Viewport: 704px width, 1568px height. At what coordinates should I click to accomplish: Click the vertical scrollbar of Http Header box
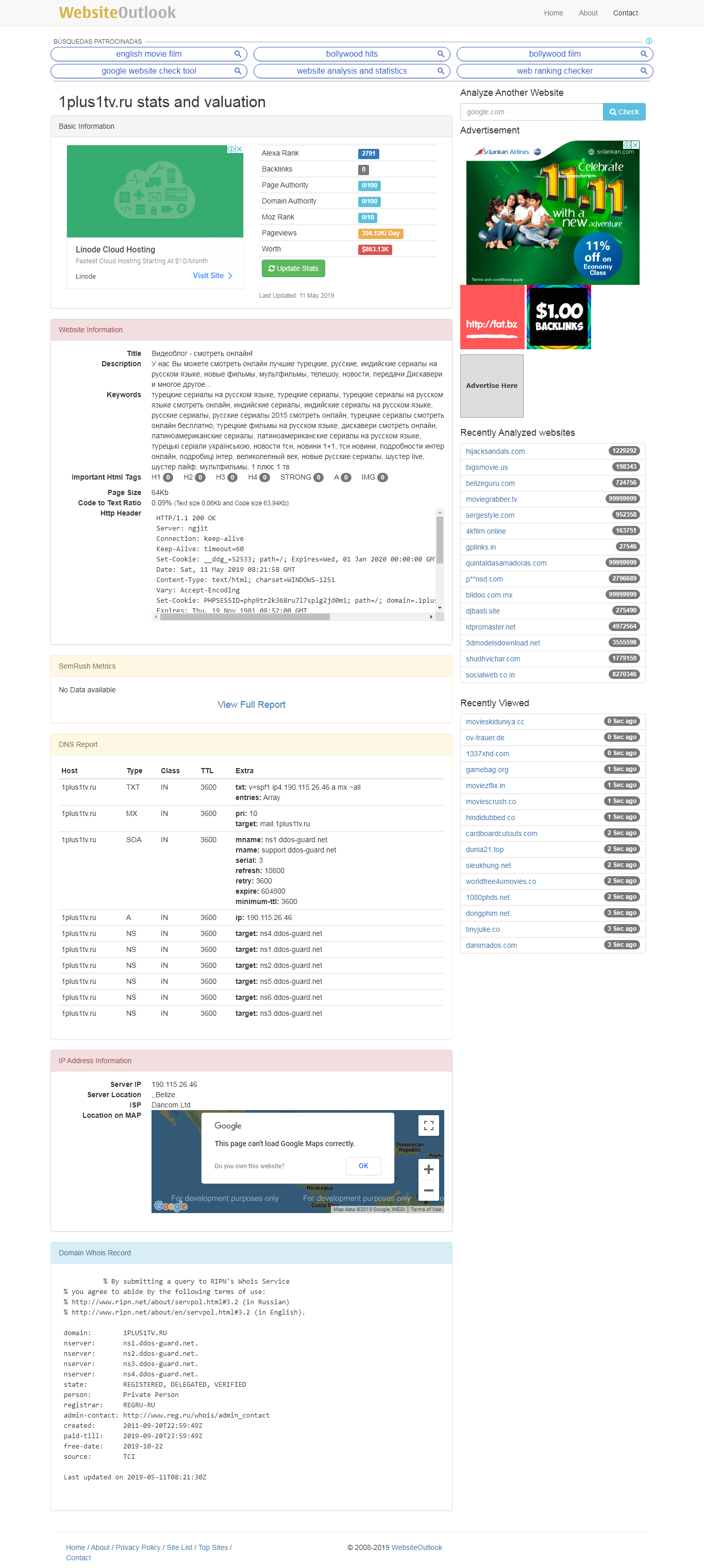click(440, 540)
